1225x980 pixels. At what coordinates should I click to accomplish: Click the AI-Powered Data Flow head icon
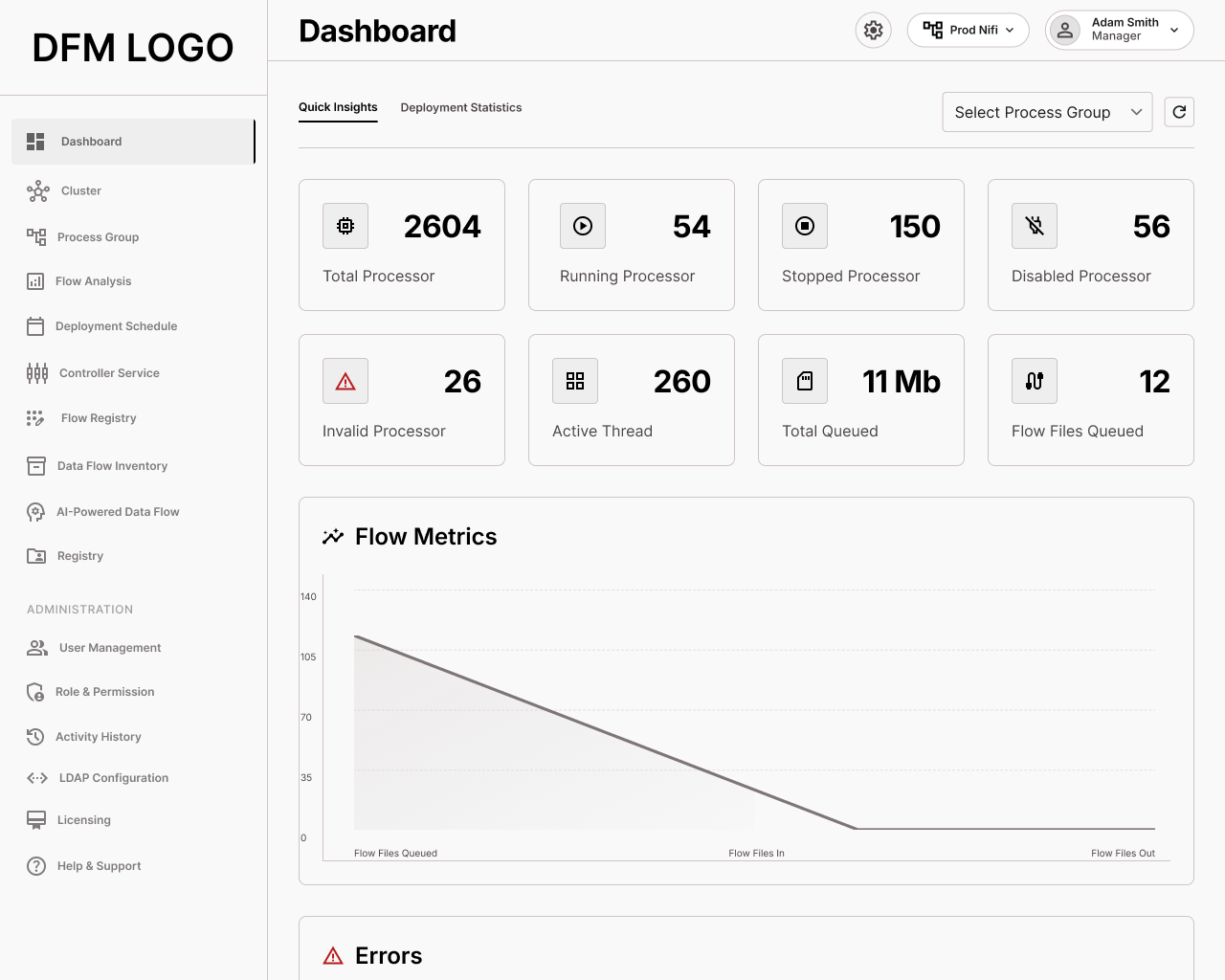pyautogui.click(x=35, y=512)
